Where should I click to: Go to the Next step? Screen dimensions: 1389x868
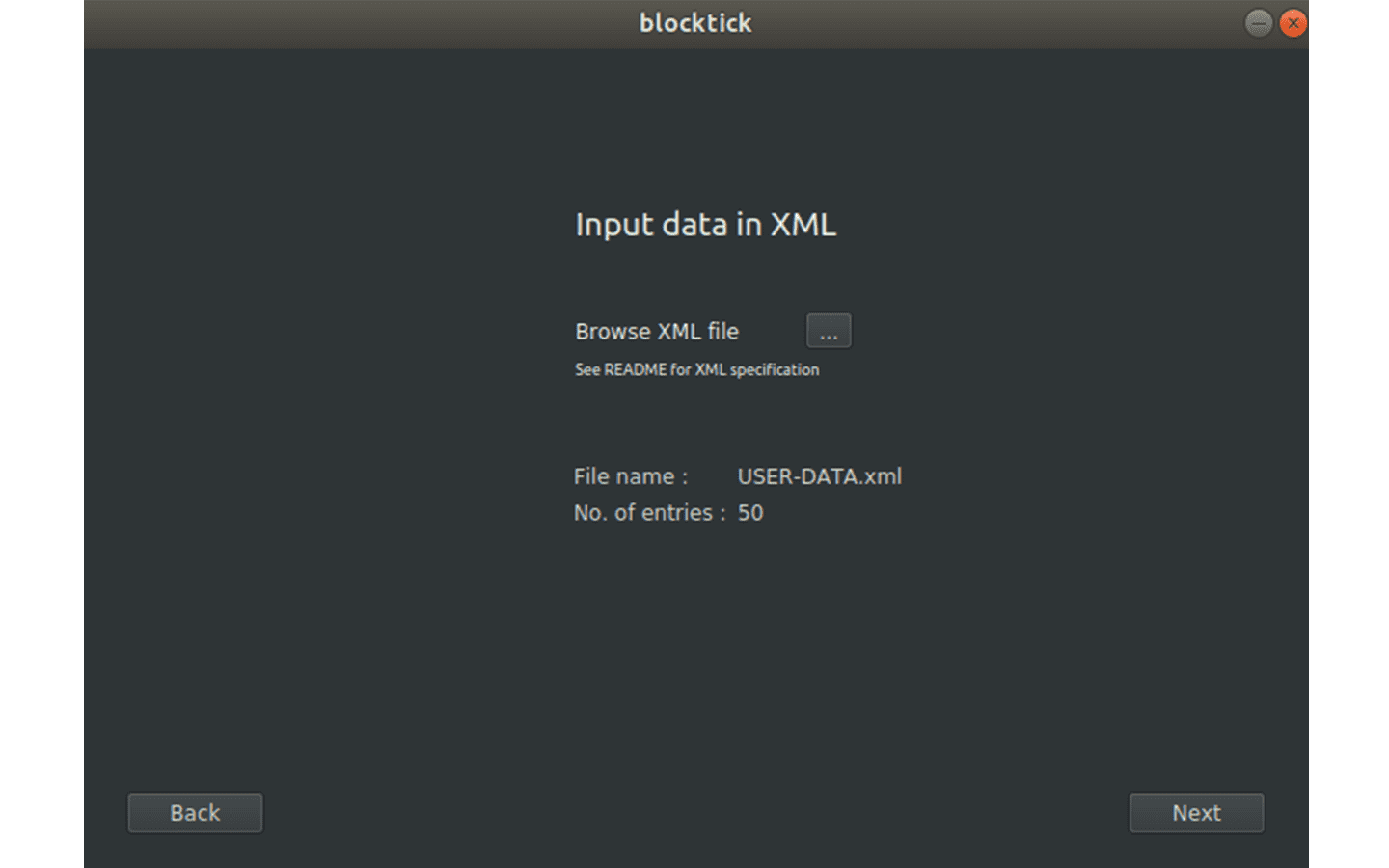tap(1196, 813)
